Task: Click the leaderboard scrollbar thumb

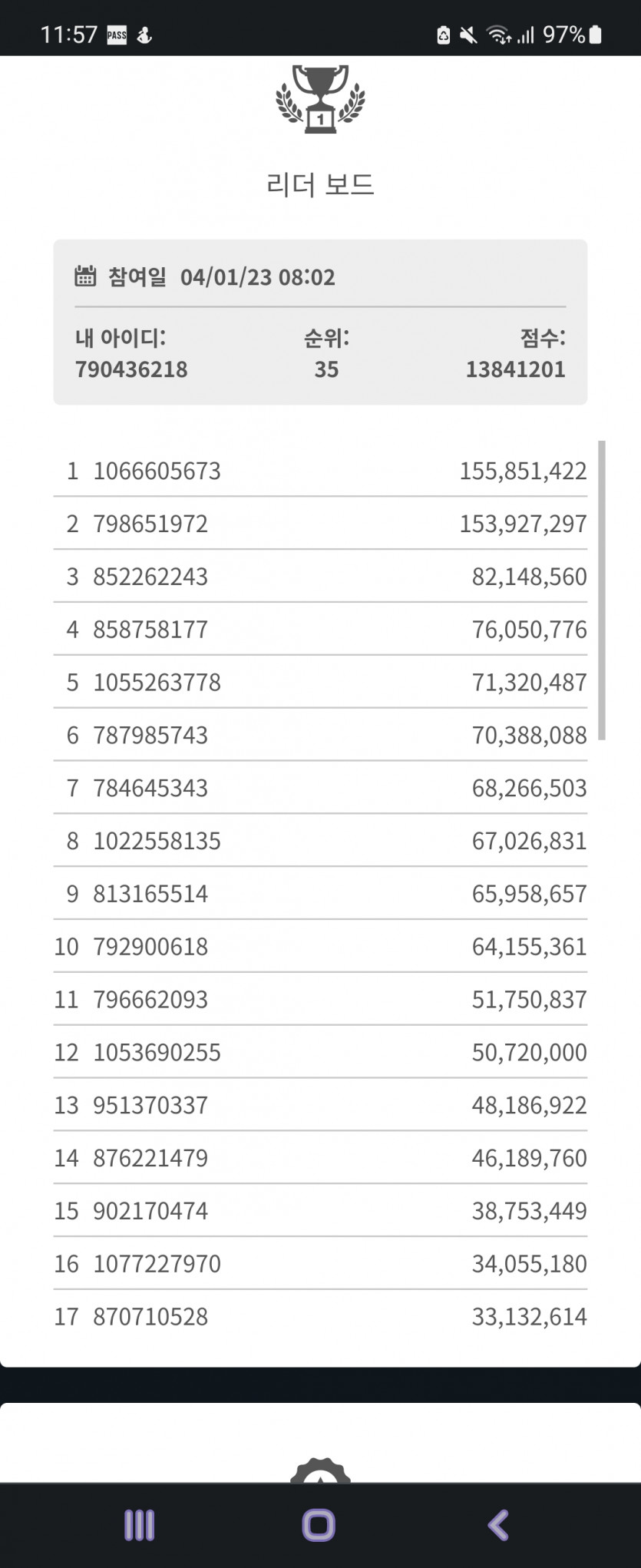Action: tap(602, 590)
